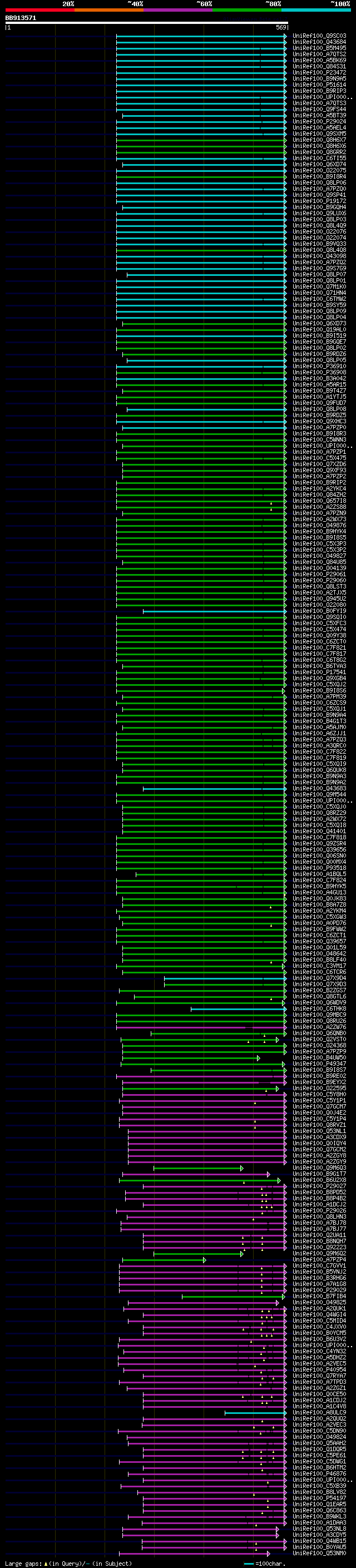Select hit label UniRef100_P51614

coord(319,85)
